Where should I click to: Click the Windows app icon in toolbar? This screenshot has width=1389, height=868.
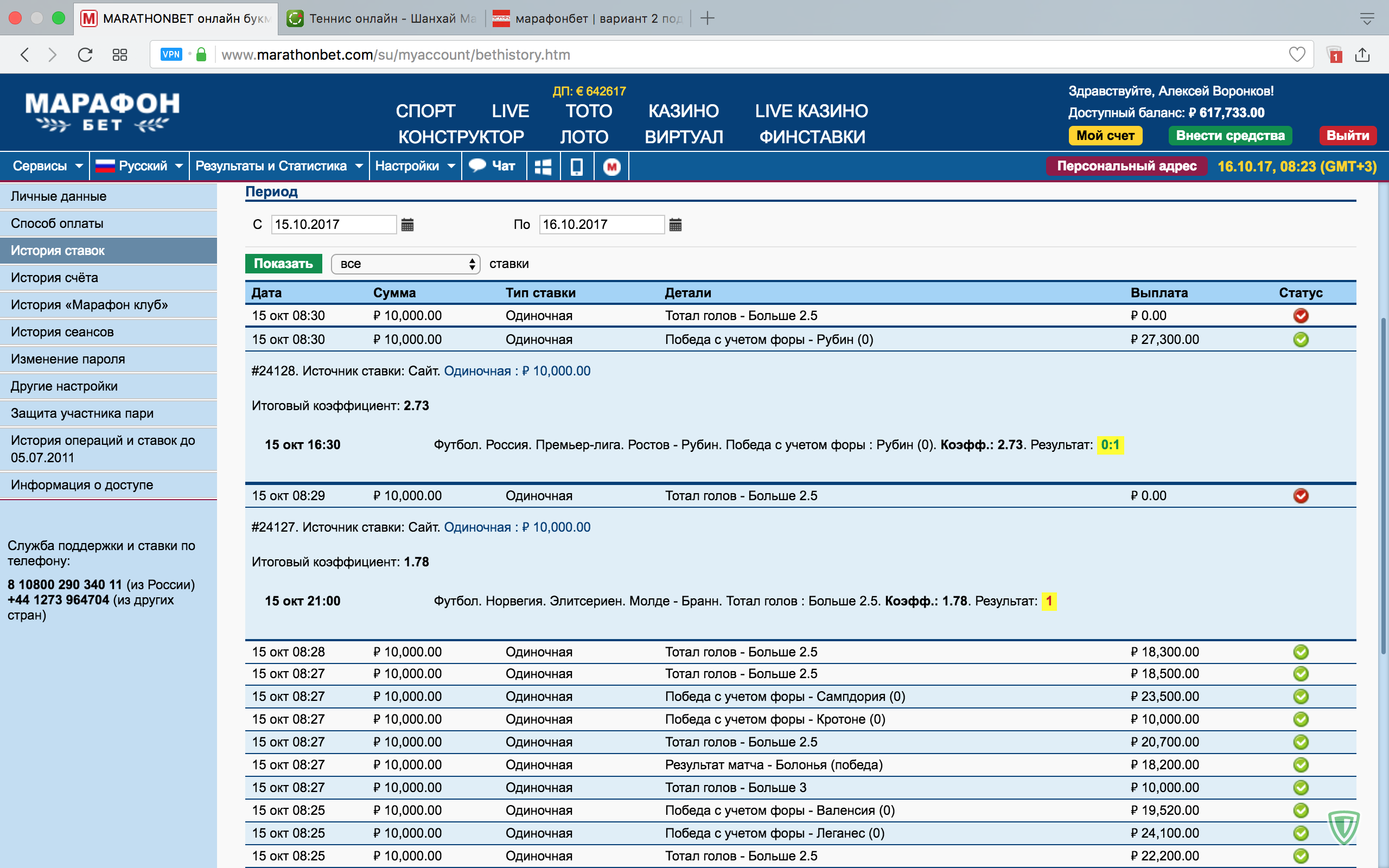click(x=543, y=167)
